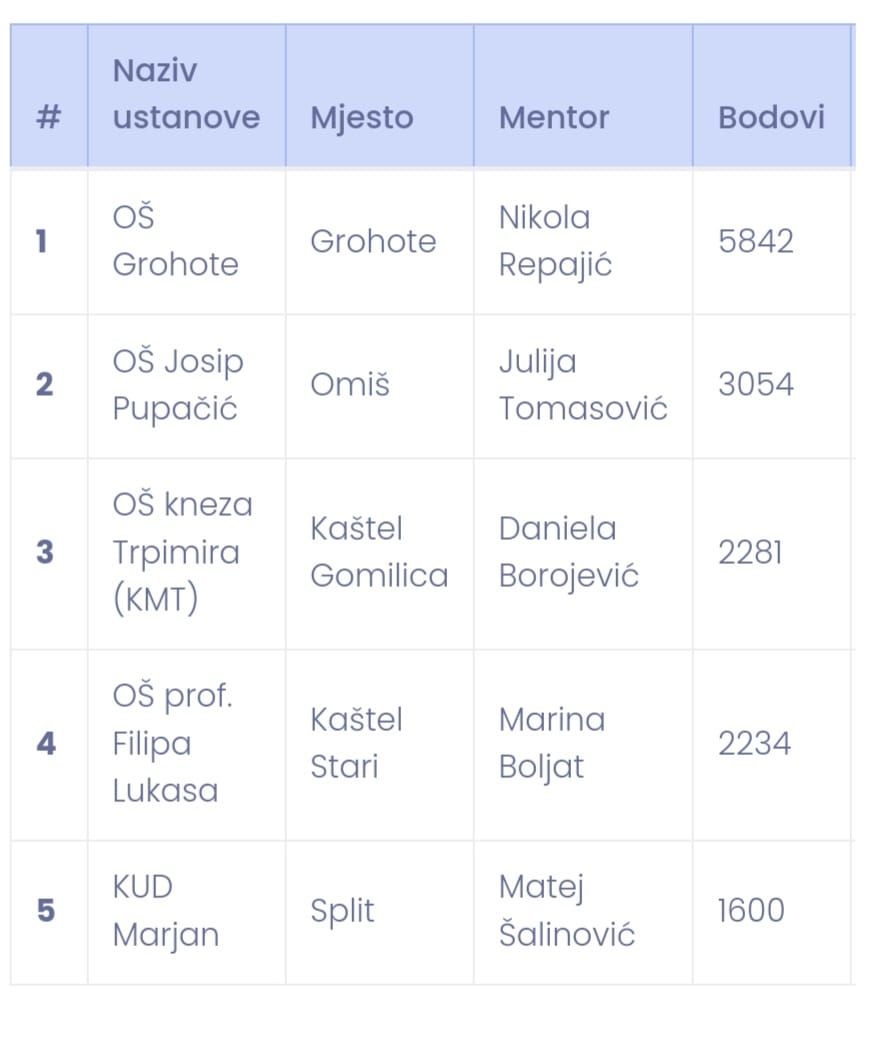Click the Mjesto column header
The height and width of the screenshot is (1041, 880).
tap(380, 94)
